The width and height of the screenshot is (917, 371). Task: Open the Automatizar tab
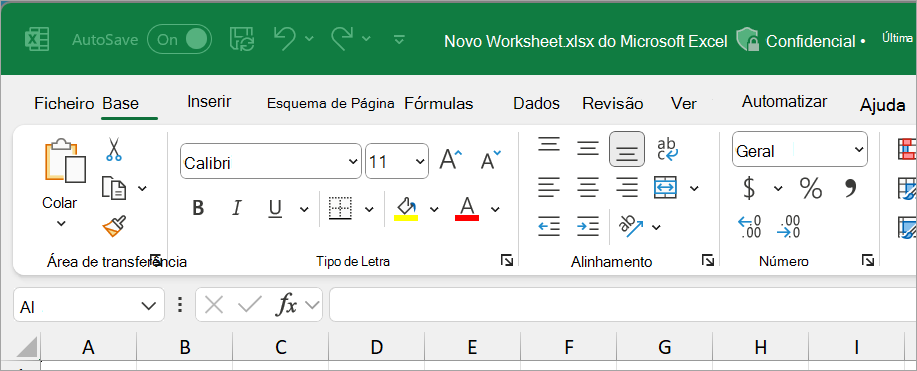(x=784, y=102)
